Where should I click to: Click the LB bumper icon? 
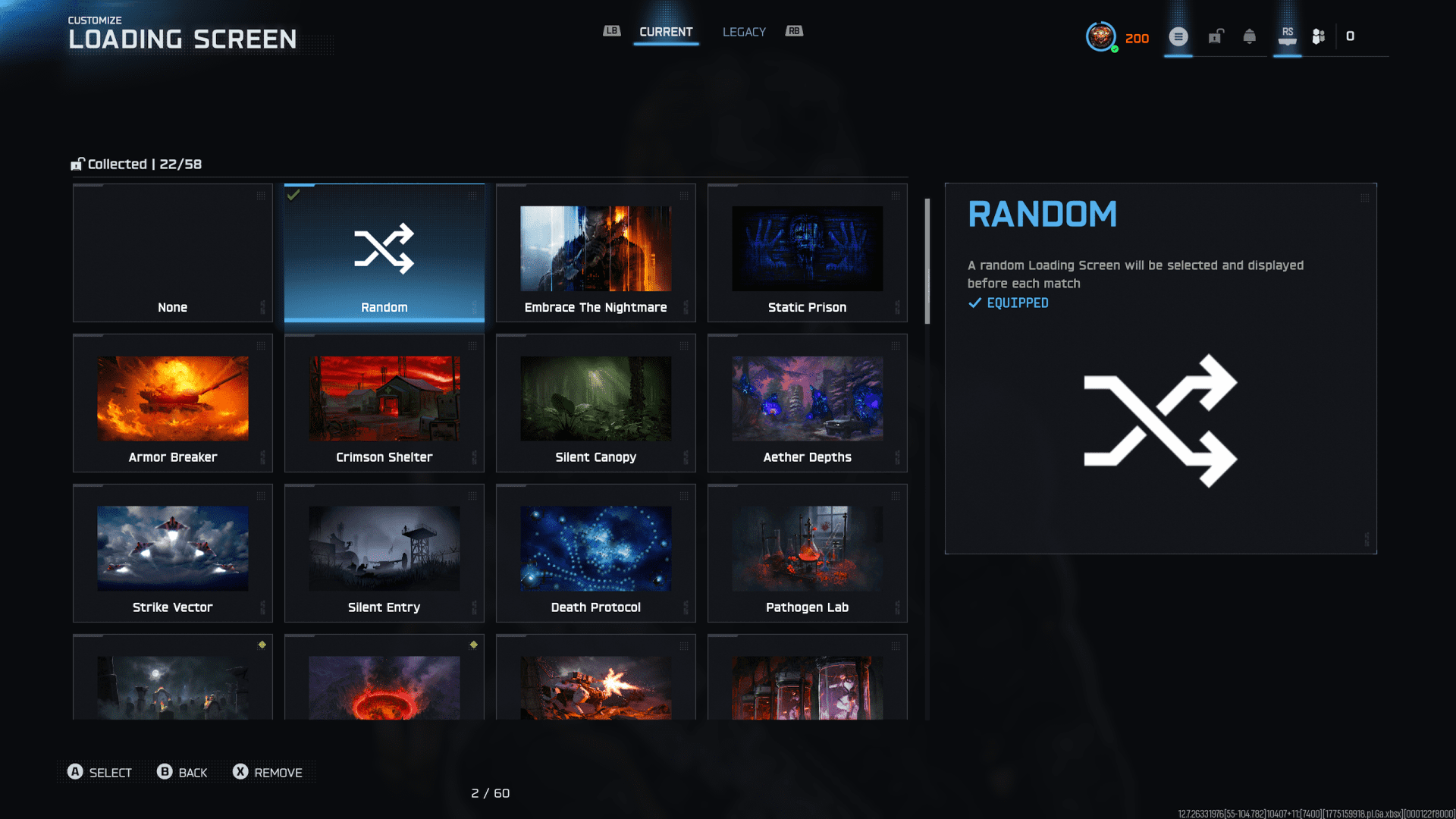coord(611,31)
